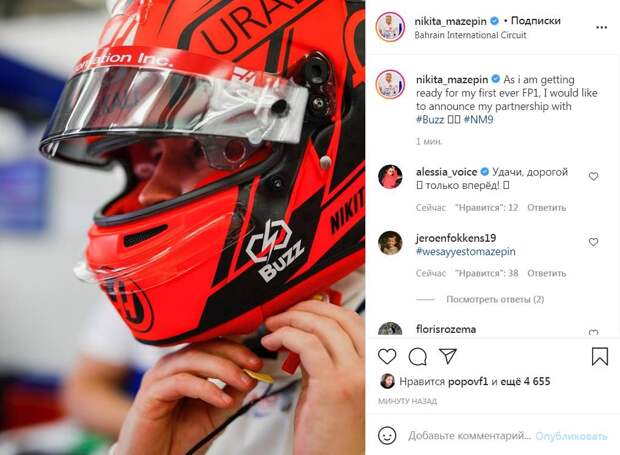This screenshot has height=455, width=620.
Task: Save post using bookmark icon
Action: pos(599,356)
